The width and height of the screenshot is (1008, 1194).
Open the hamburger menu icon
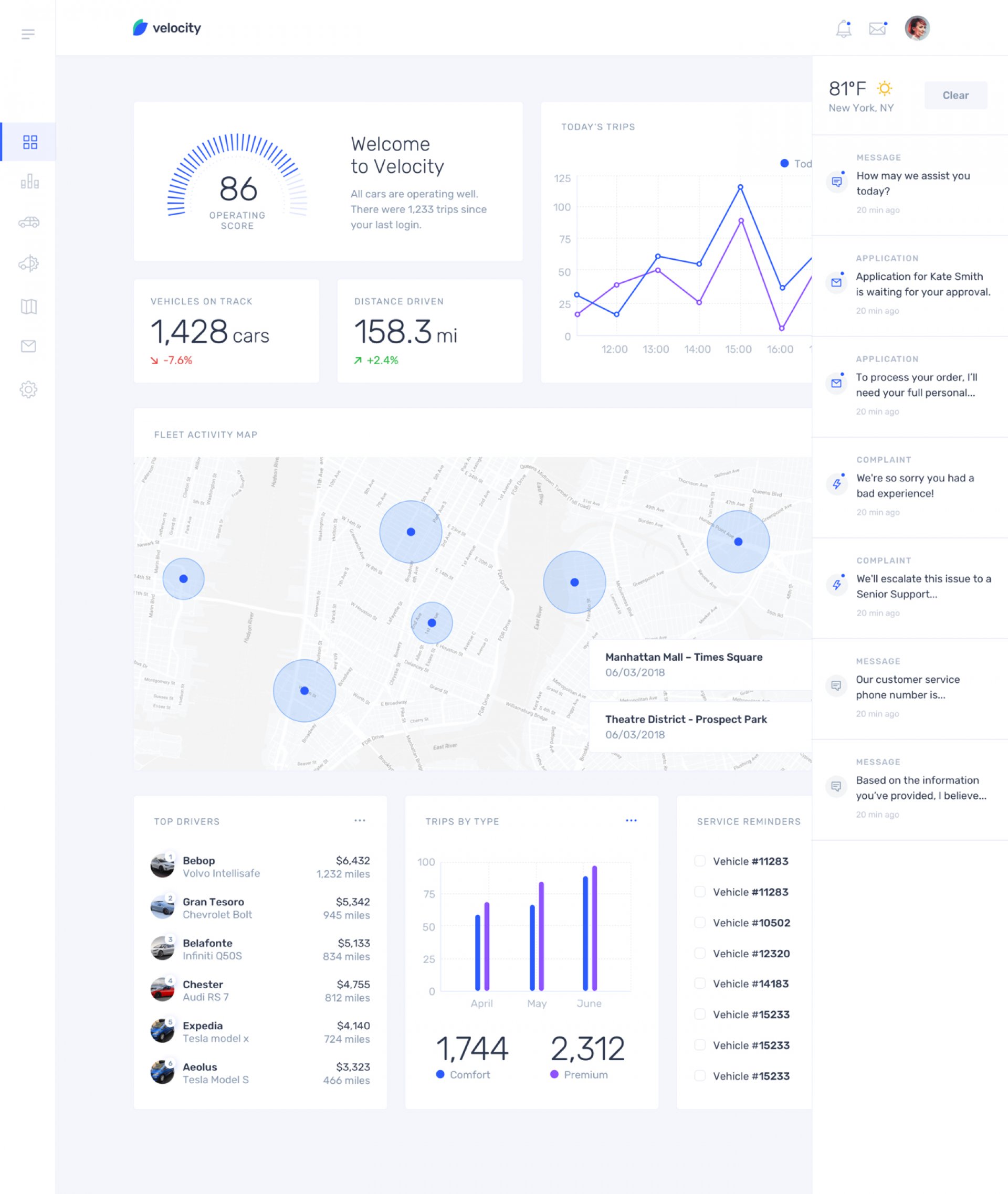click(x=28, y=34)
